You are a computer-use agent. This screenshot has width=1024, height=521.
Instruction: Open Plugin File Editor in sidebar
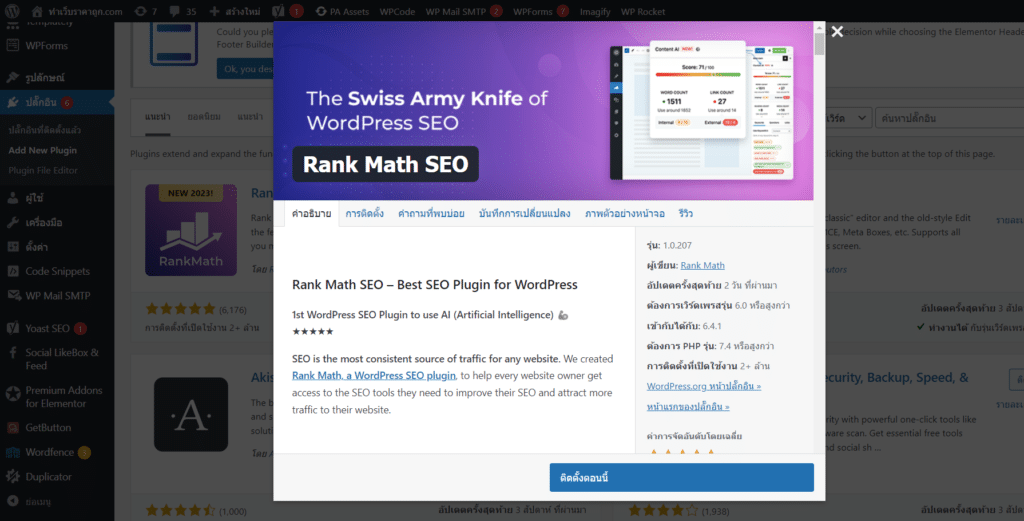point(43,170)
